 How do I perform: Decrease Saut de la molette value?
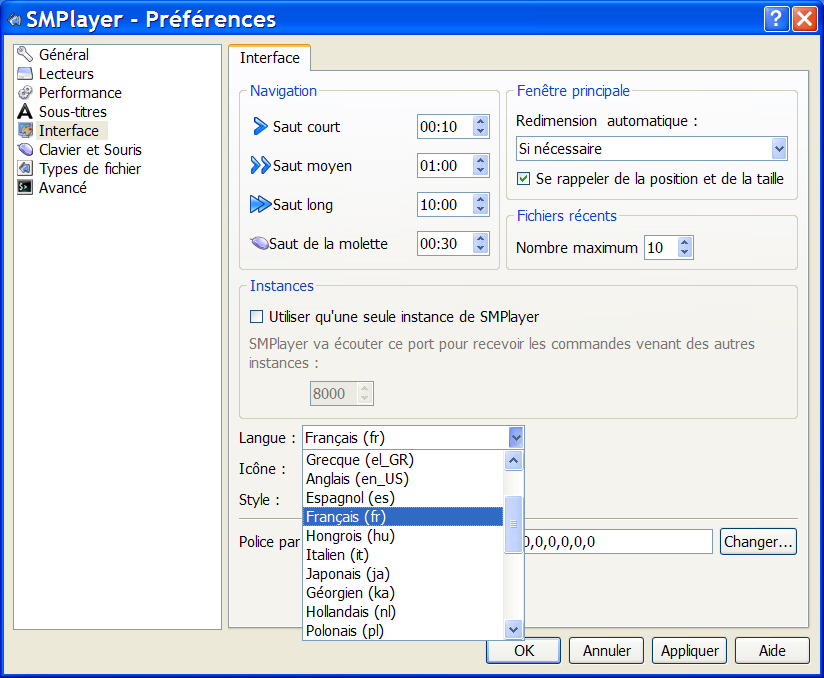point(480,248)
